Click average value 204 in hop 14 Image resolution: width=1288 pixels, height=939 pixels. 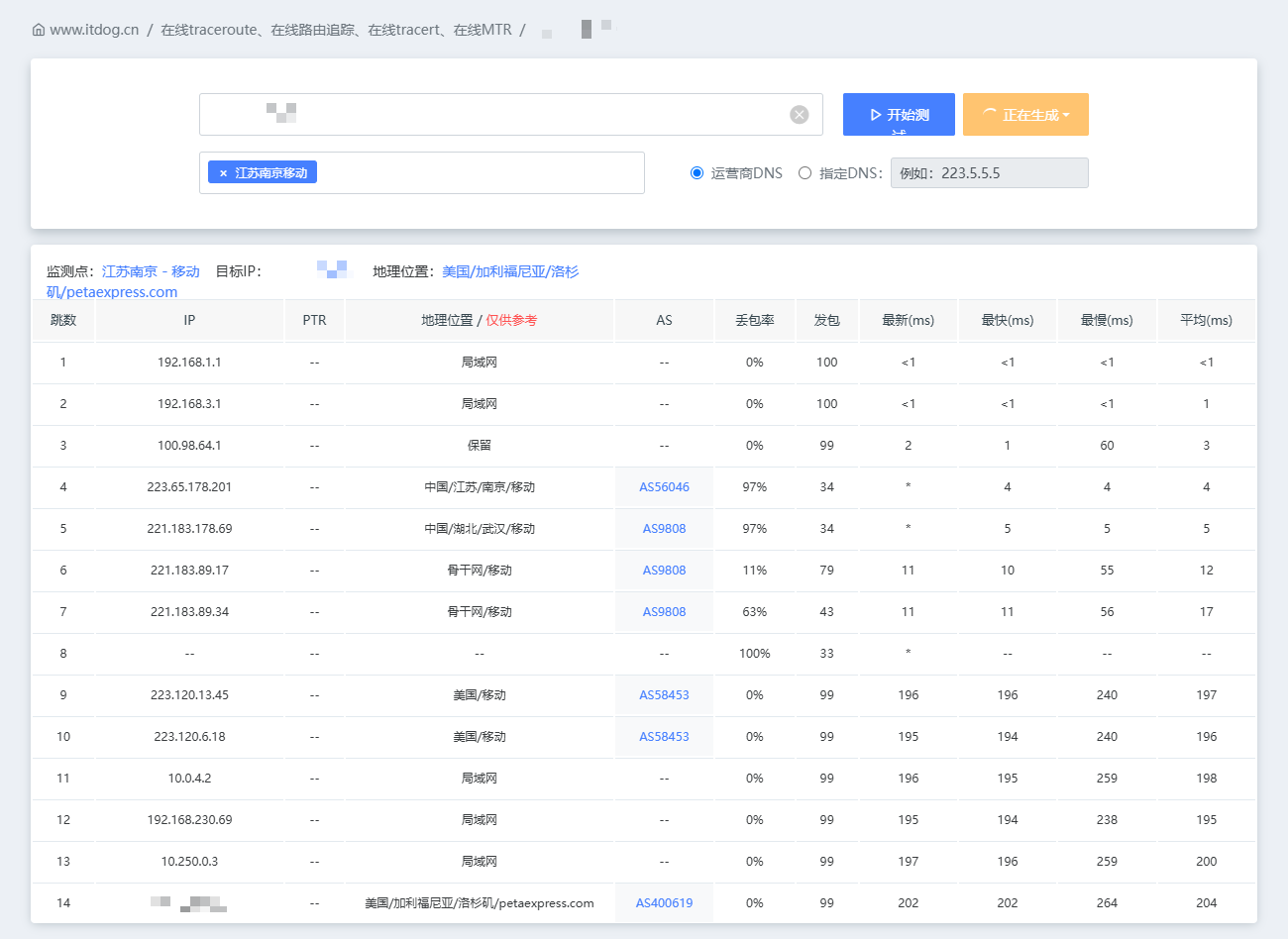click(1206, 903)
